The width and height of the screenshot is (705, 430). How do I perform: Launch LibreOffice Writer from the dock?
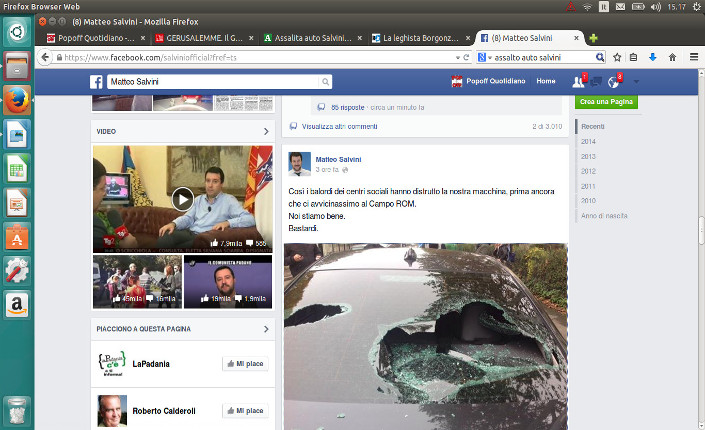pyautogui.click(x=17, y=134)
